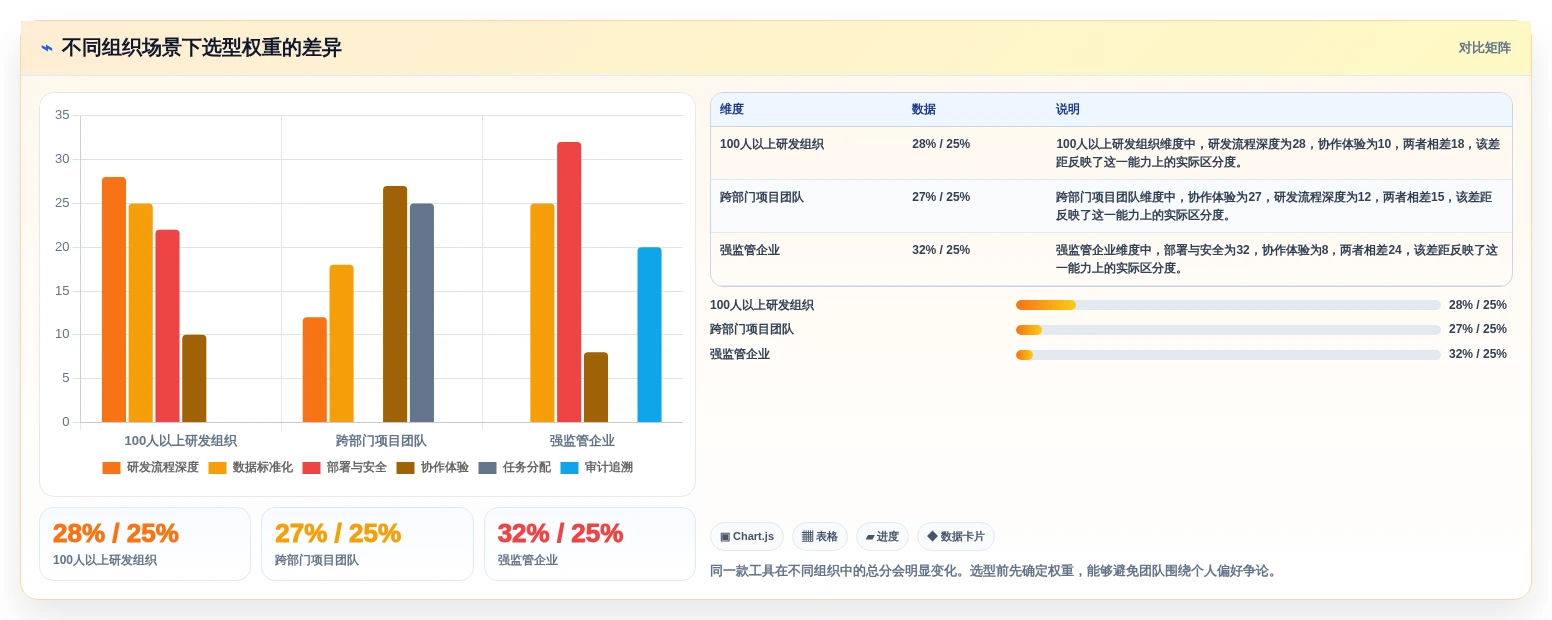
Task: Click the 研发流程深度 bar for 100人以上研发组织
Action: point(114,299)
